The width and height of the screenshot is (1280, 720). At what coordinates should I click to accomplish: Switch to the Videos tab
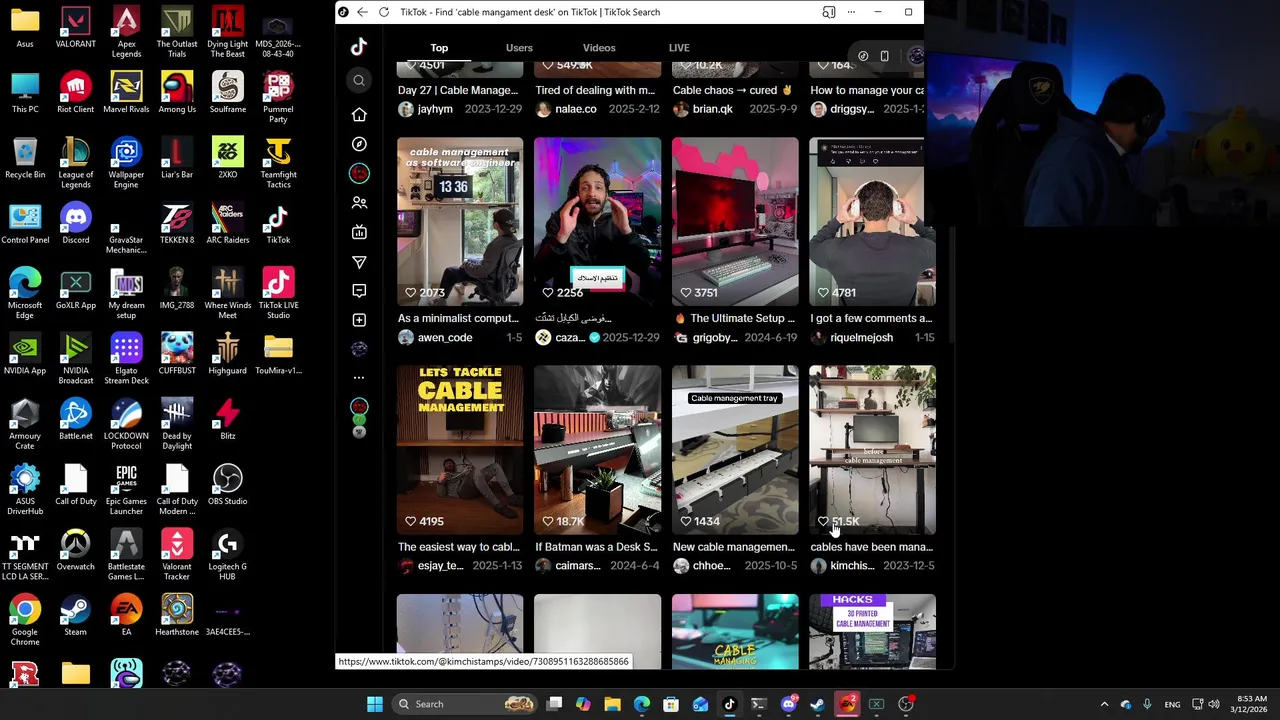click(x=599, y=48)
